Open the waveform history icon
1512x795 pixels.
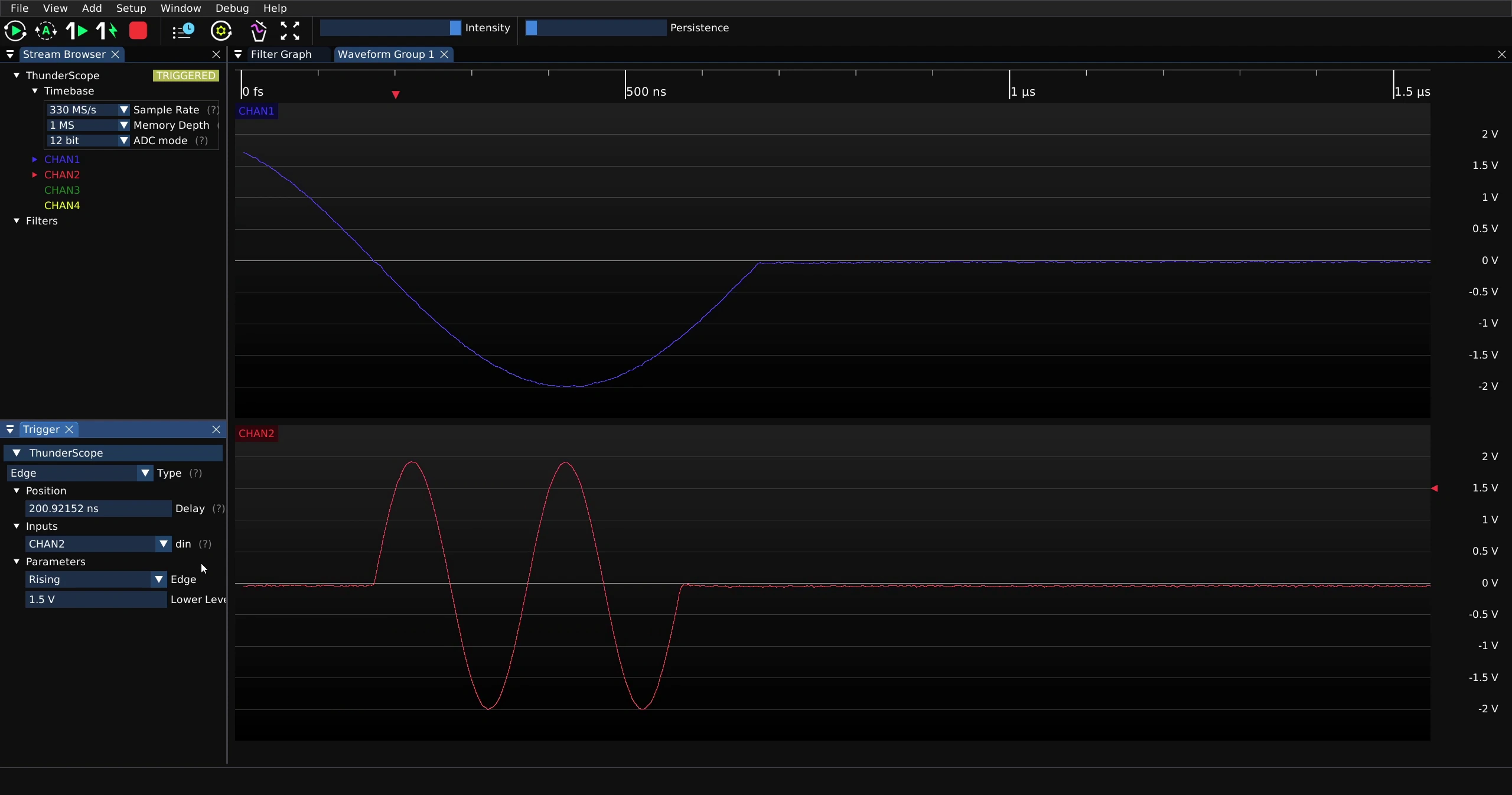click(183, 31)
